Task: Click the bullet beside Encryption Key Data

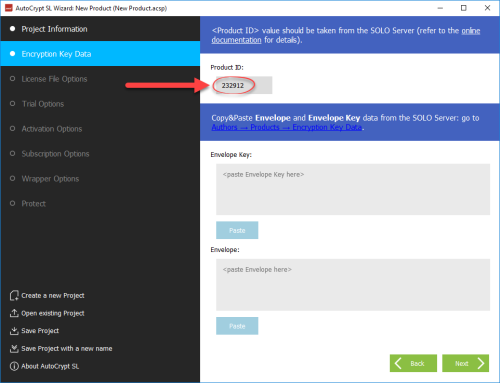Action: [12, 54]
